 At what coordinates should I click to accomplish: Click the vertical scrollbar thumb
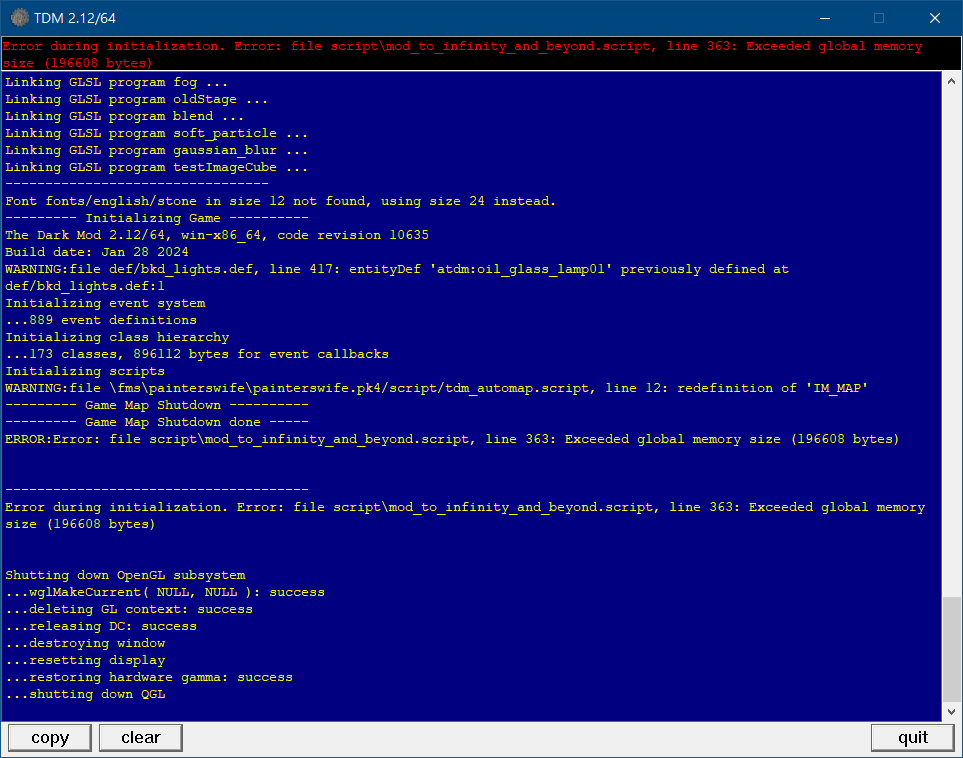pyautogui.click(x=951, y=649)
